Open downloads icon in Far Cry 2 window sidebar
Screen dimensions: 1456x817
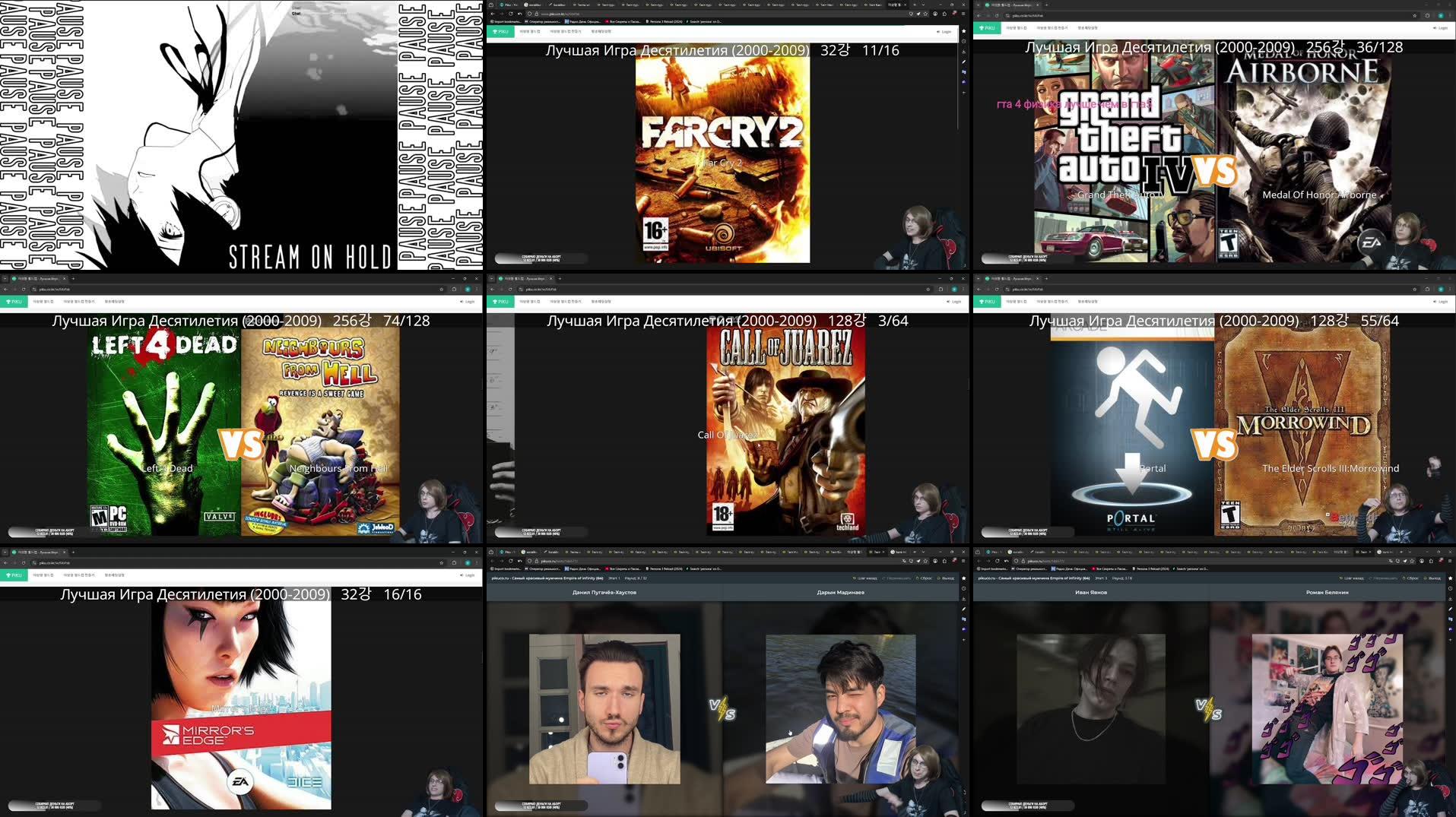[964, 52]
